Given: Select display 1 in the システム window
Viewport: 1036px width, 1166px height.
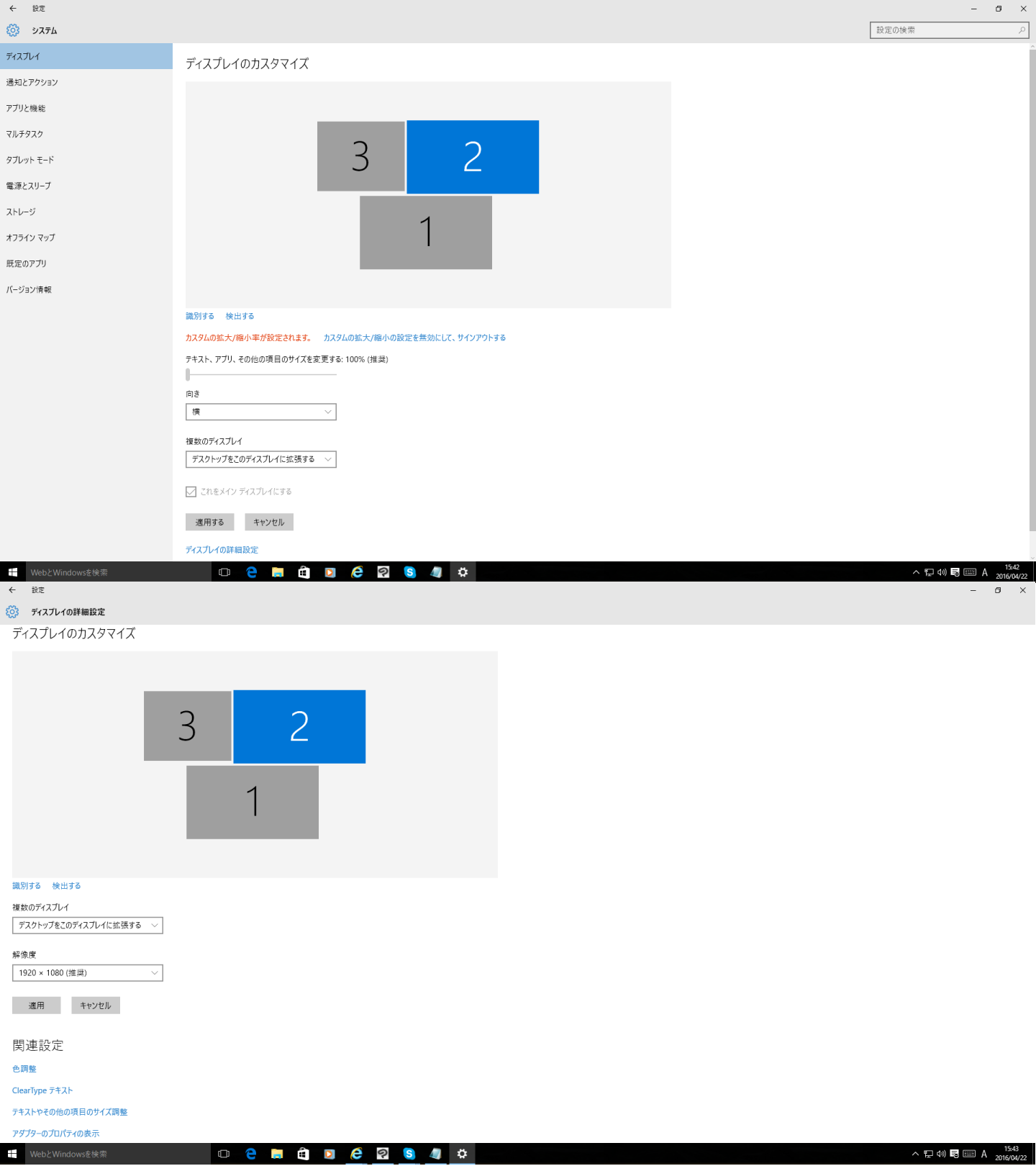Looking at the screenshot, I should click(x=426, y=232).
